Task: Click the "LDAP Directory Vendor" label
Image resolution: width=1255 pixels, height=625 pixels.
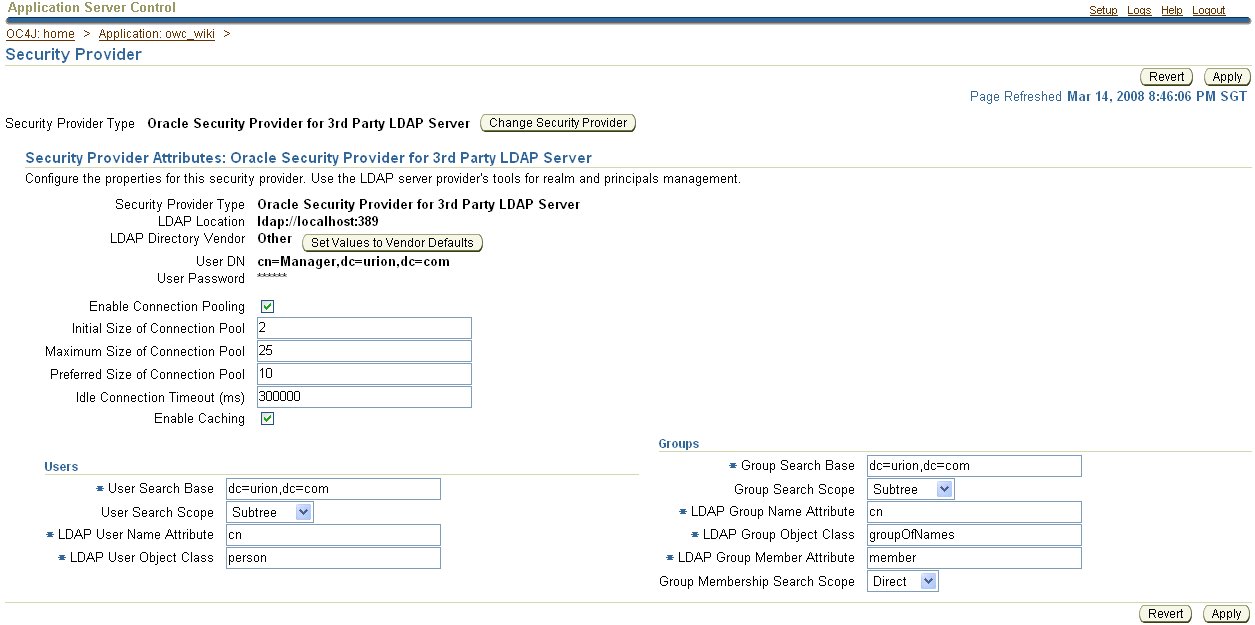Action: (177, 239)
